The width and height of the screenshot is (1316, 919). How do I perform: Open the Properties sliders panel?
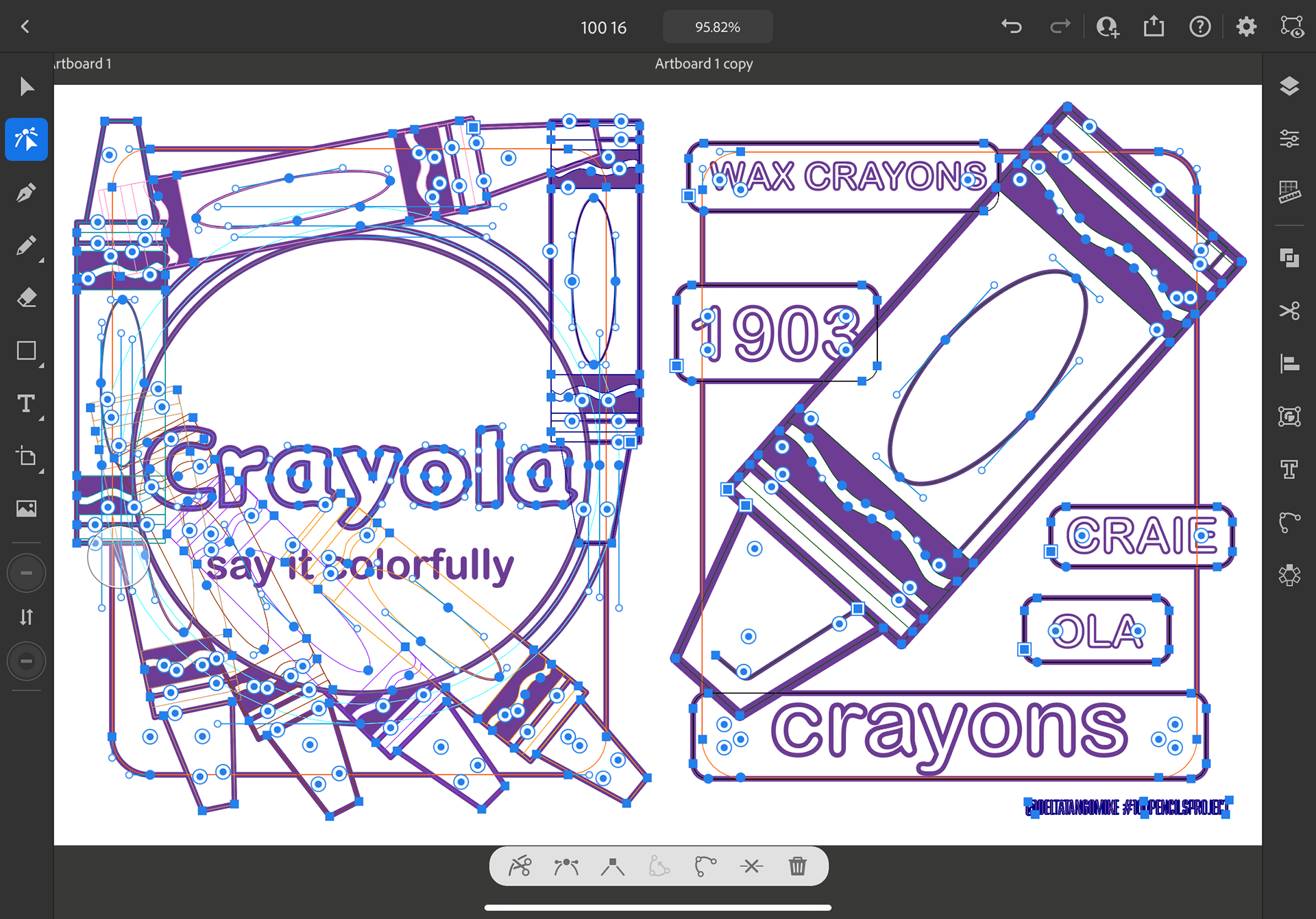point(1289,139)
